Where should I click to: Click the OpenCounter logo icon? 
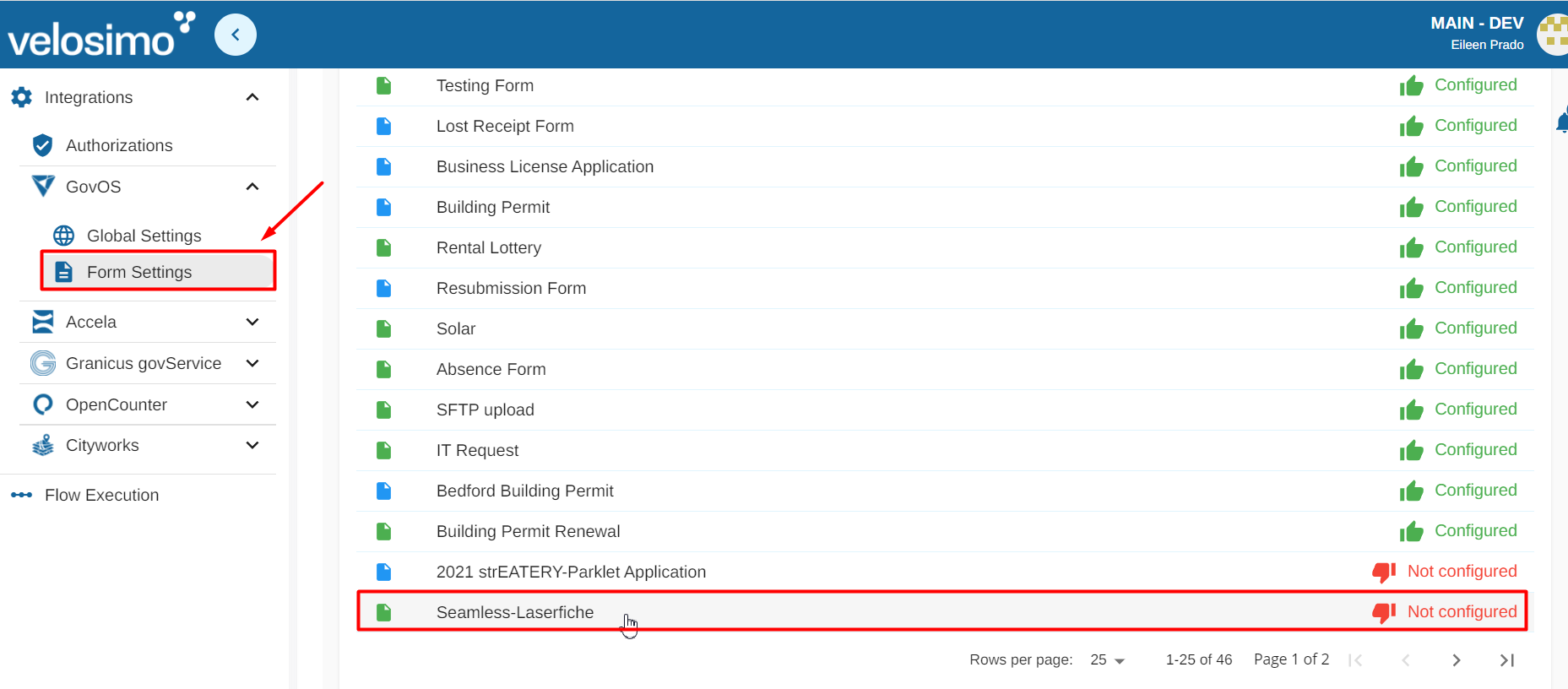pos(43,404)
